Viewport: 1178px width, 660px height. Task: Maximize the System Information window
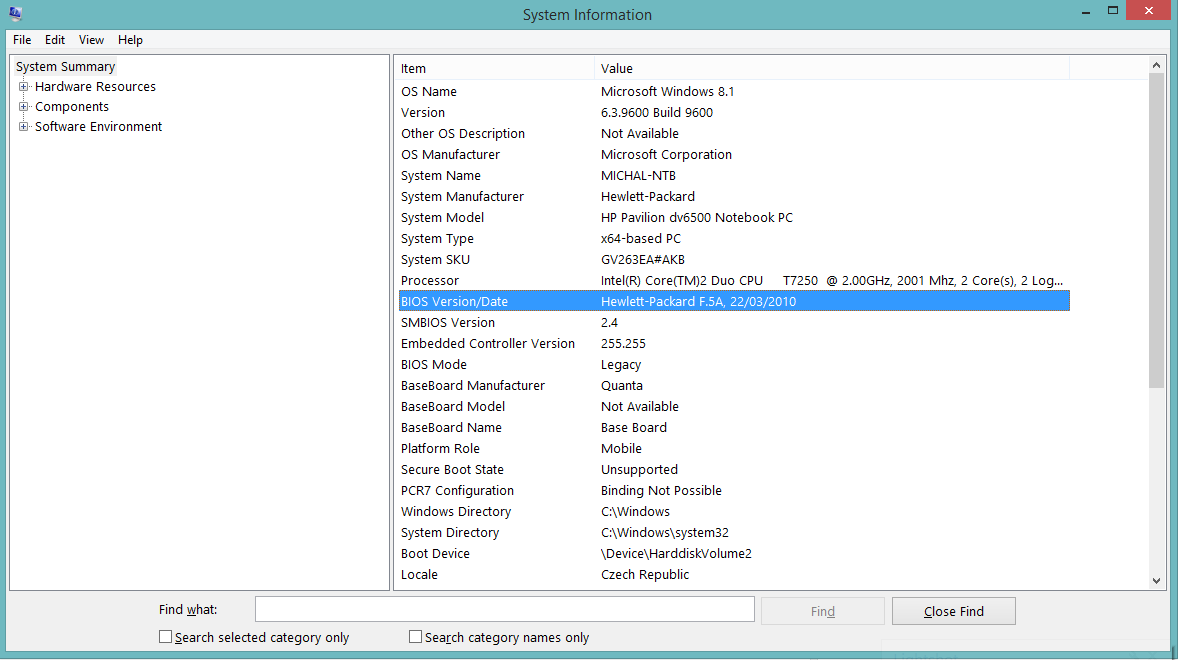coord(1113,11)
